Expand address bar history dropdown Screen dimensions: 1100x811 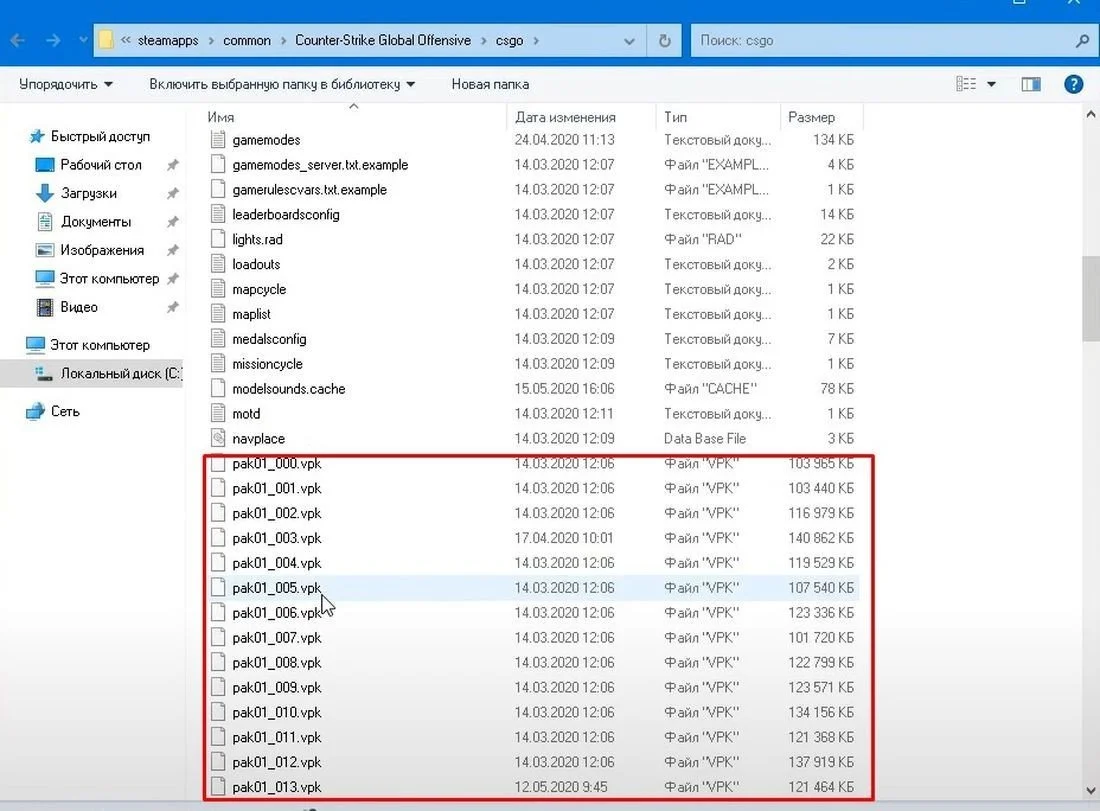coord(629,41)
